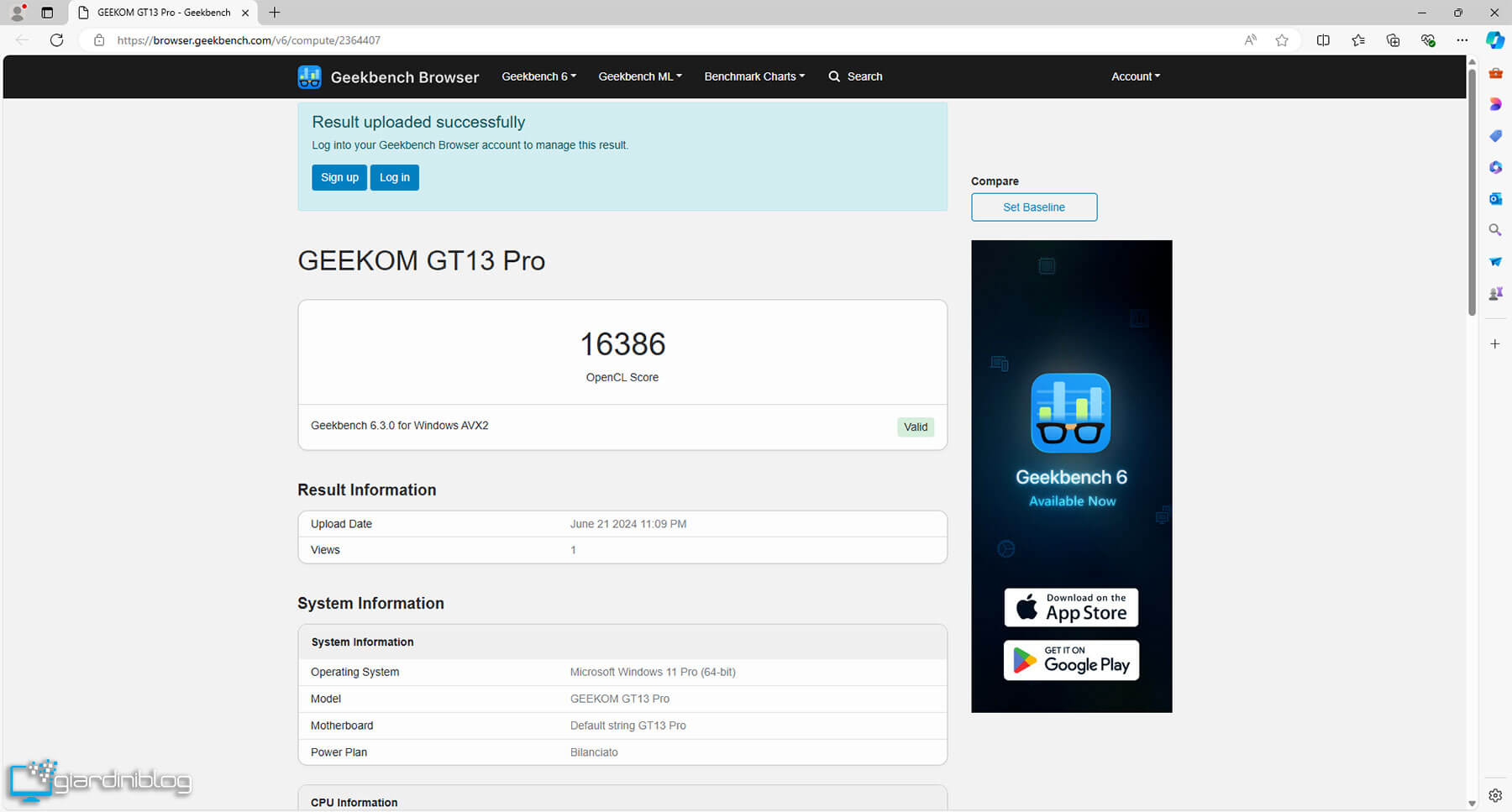
Task: Open the sidebar Microsoft 365 icon
Action: 1495,167
